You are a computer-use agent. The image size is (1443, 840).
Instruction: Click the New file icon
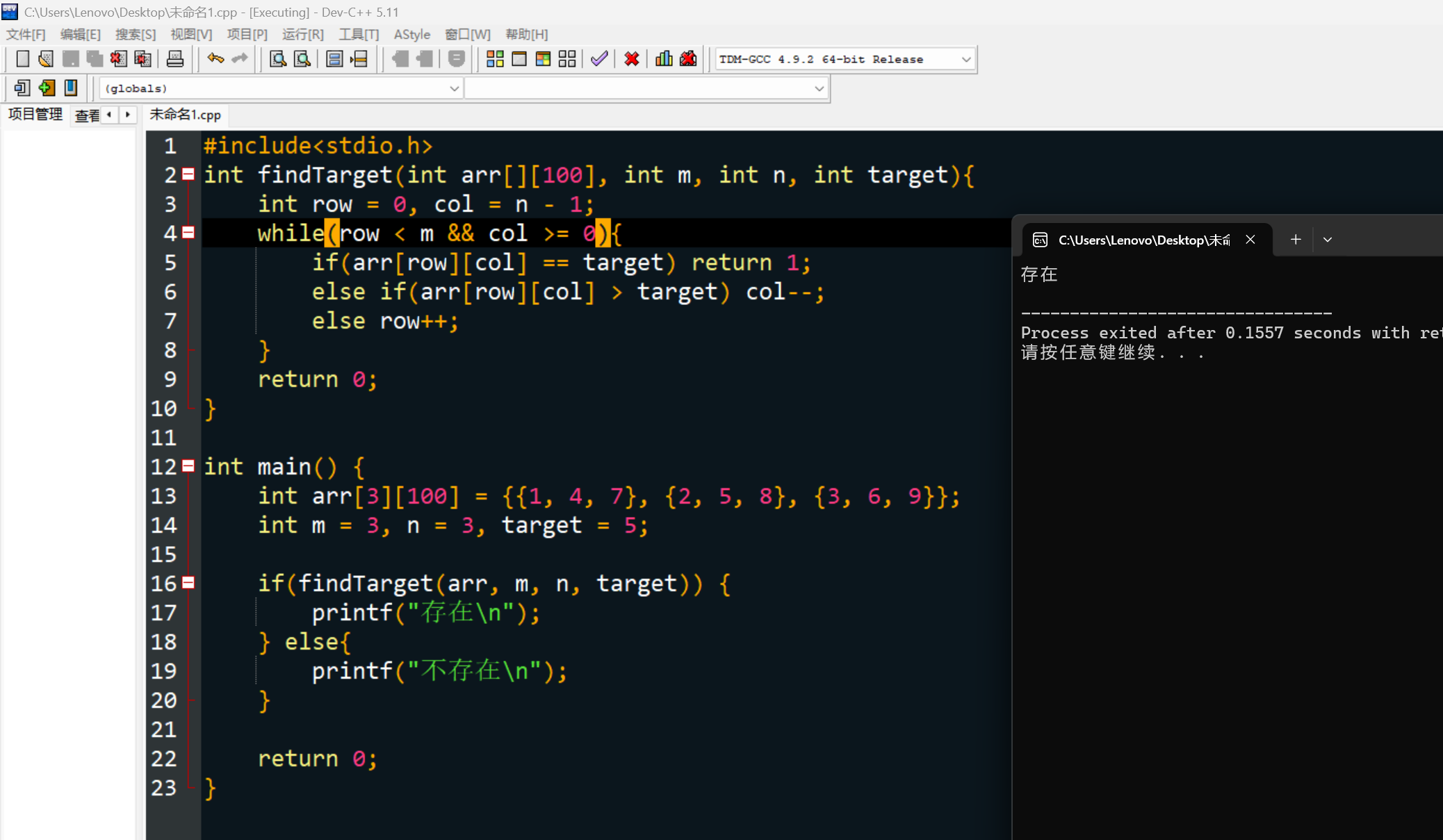pos(22,59)
